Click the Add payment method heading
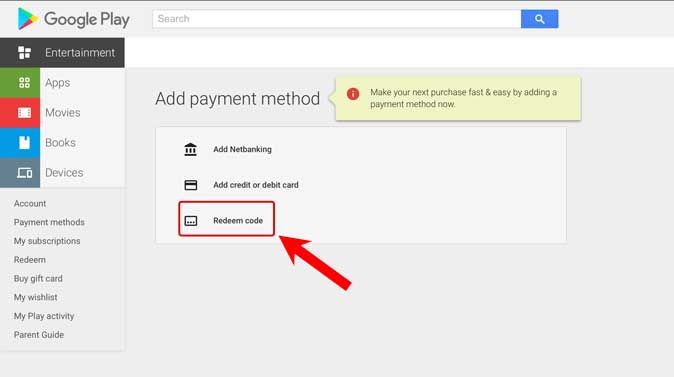 click(238, 99)
